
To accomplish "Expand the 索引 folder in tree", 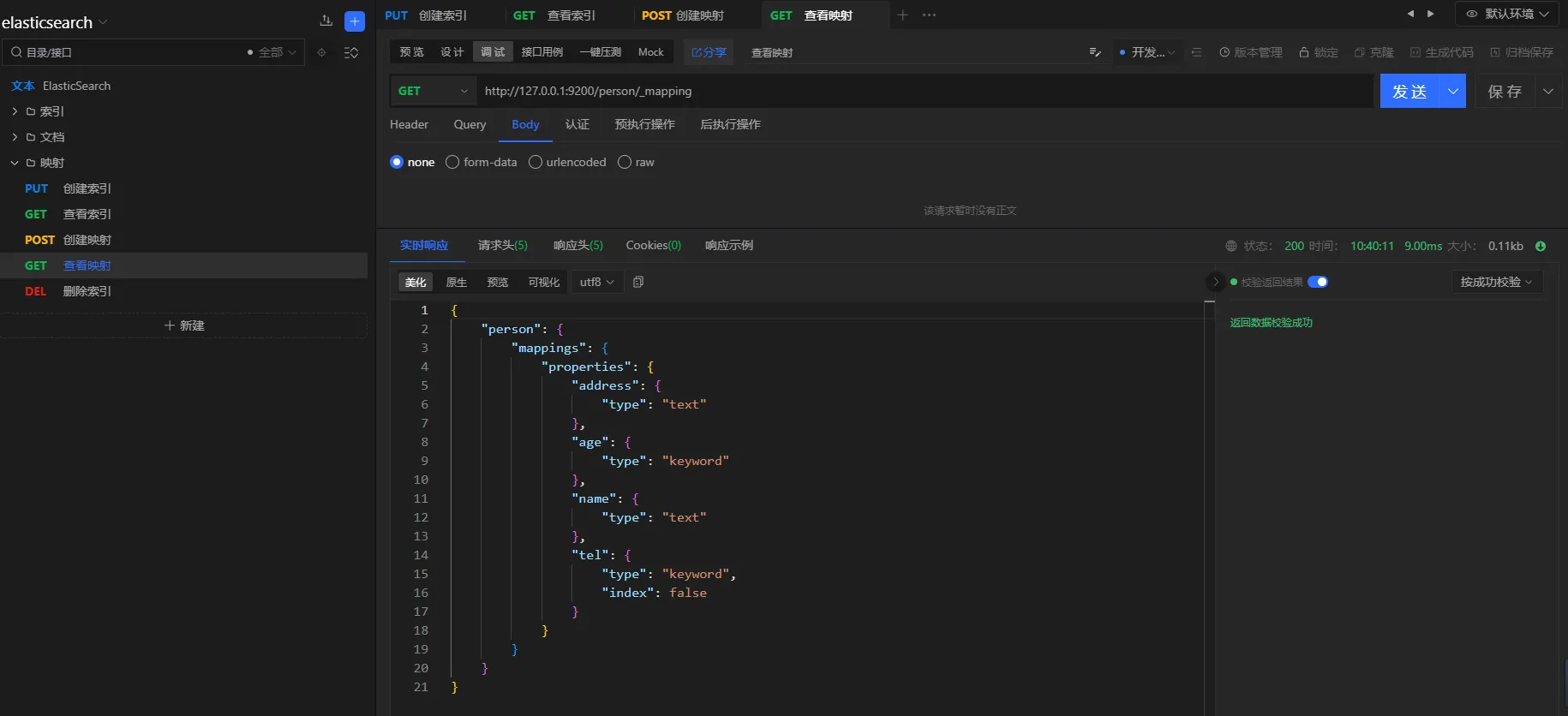I will coord(15,111).
